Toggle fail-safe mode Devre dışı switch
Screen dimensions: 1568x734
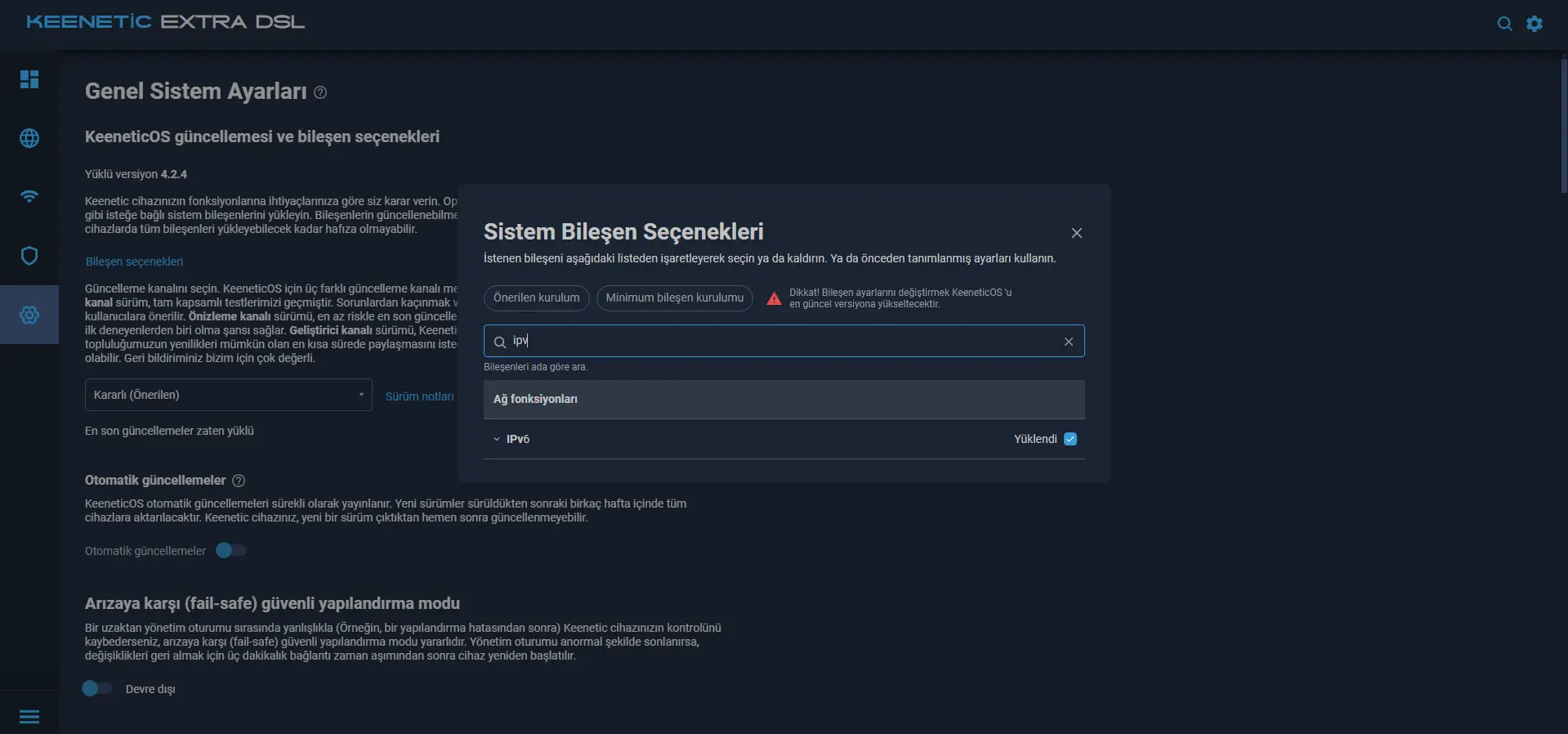97,688
